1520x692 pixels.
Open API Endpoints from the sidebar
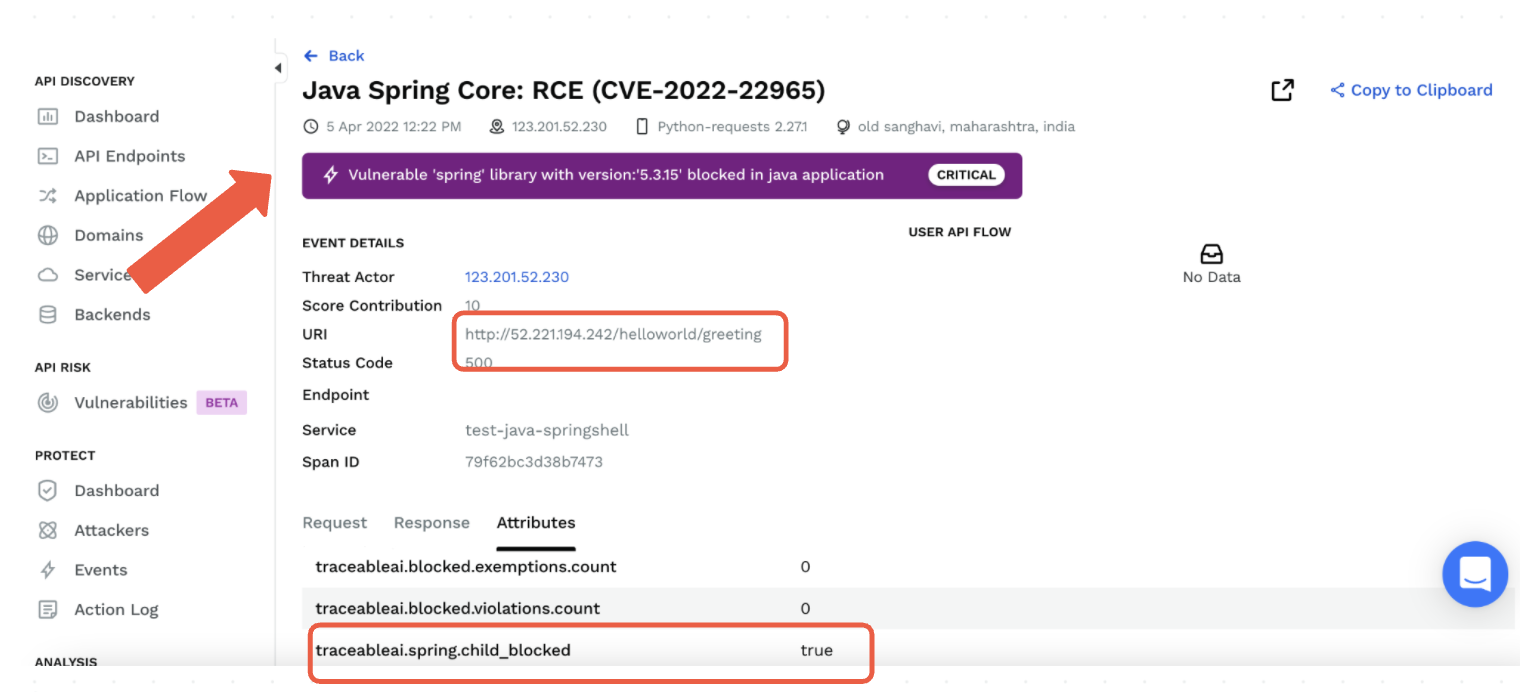pyautogui.click(x=129, y=156)
